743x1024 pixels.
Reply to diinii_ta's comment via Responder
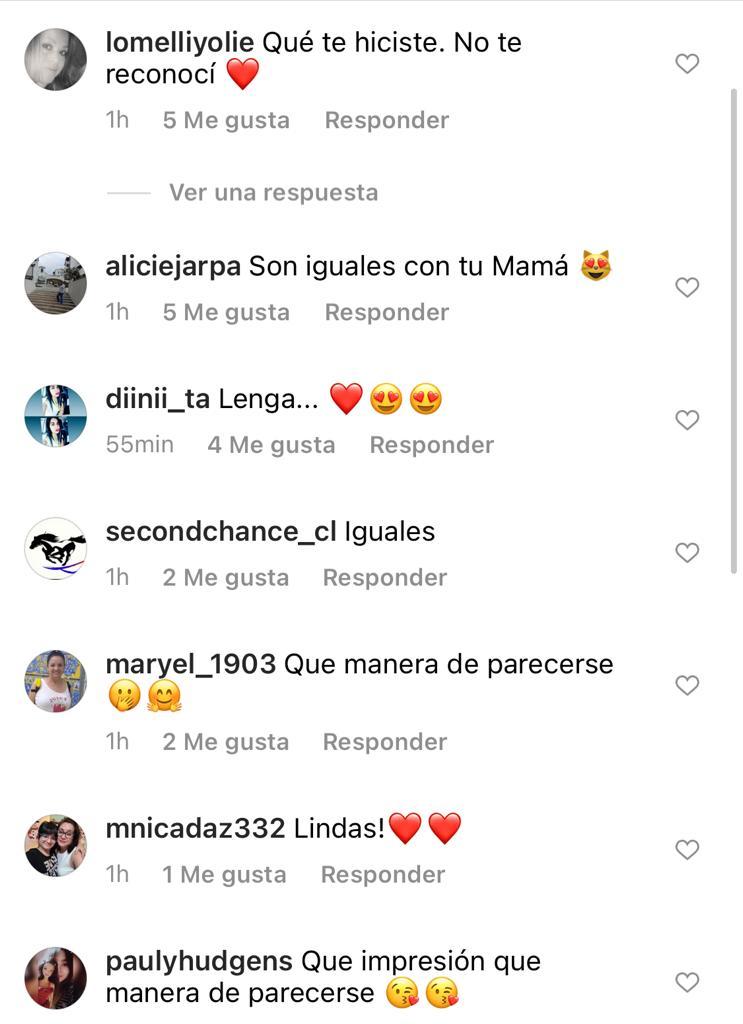tap(431, 444)
